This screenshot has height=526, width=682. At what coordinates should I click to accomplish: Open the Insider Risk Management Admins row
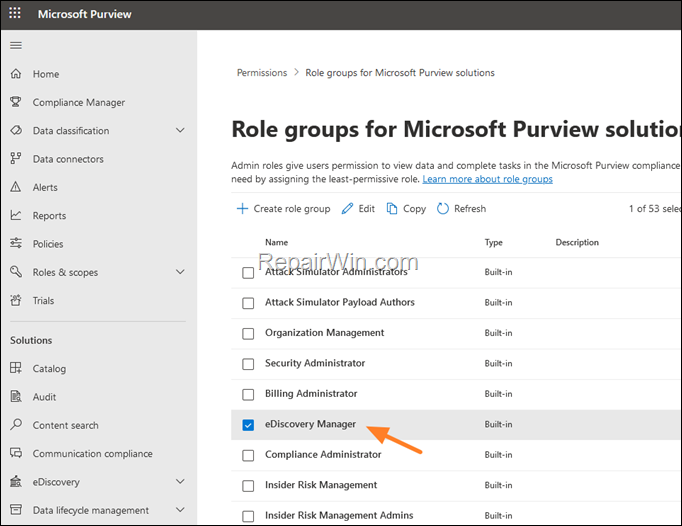coord(339,516)
